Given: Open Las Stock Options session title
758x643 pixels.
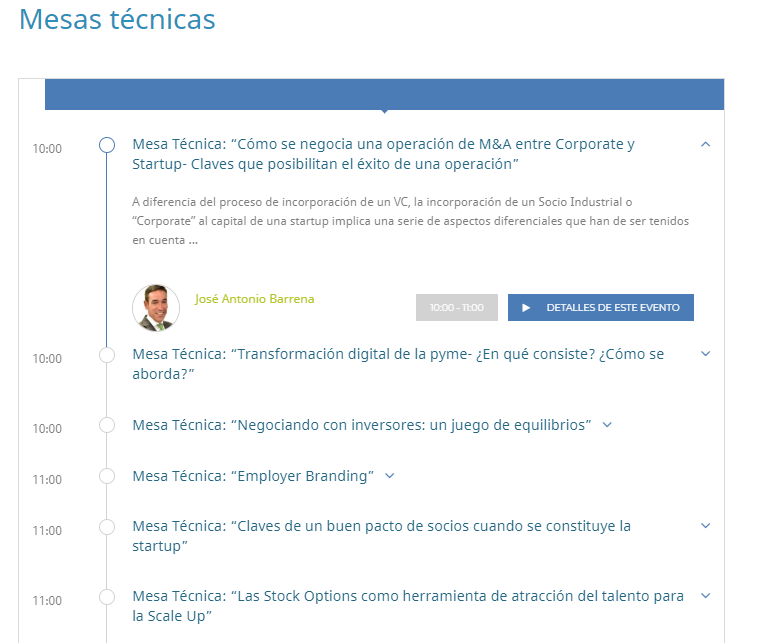Looking at the screenshot, I should (408, 606).
